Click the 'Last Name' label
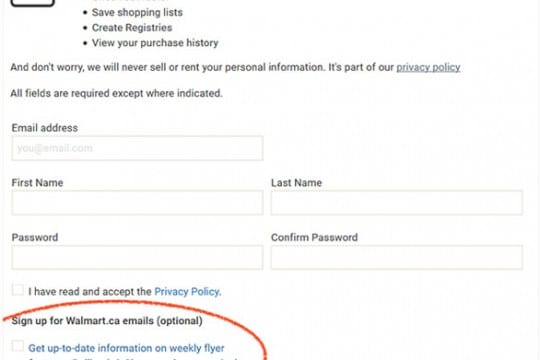 [297, 183]
